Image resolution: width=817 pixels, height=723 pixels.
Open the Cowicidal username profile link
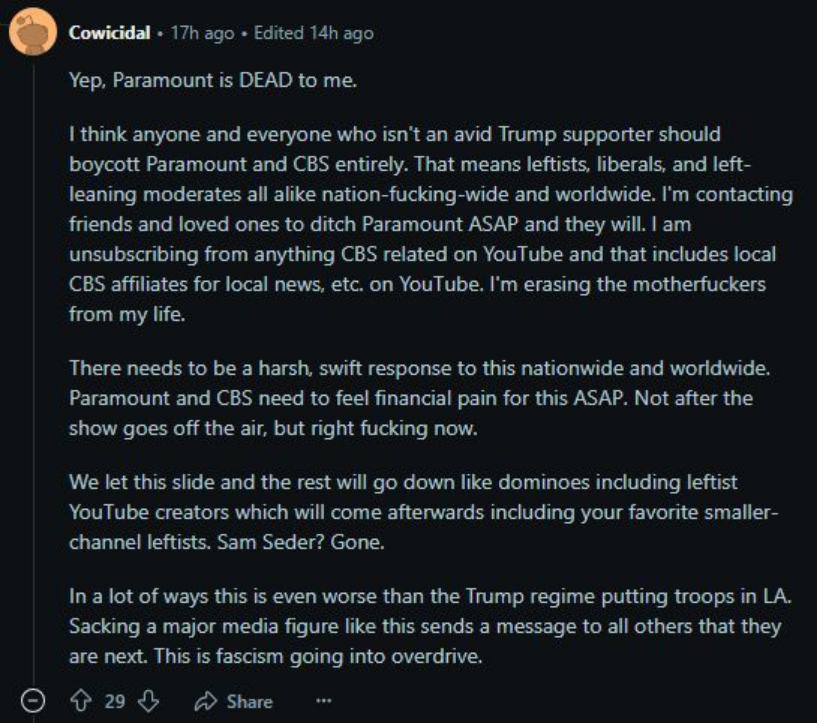pyautogui.click(x=109, y=33)
